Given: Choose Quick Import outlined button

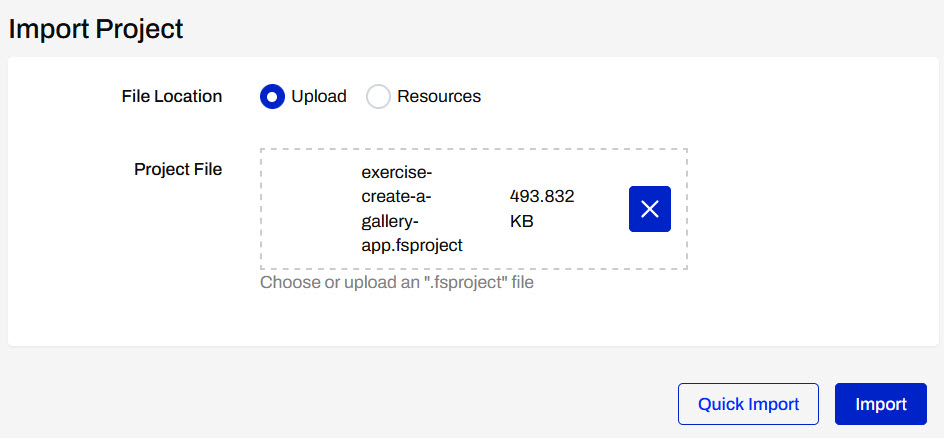Looking at the screenshot, I should point(748,404).
